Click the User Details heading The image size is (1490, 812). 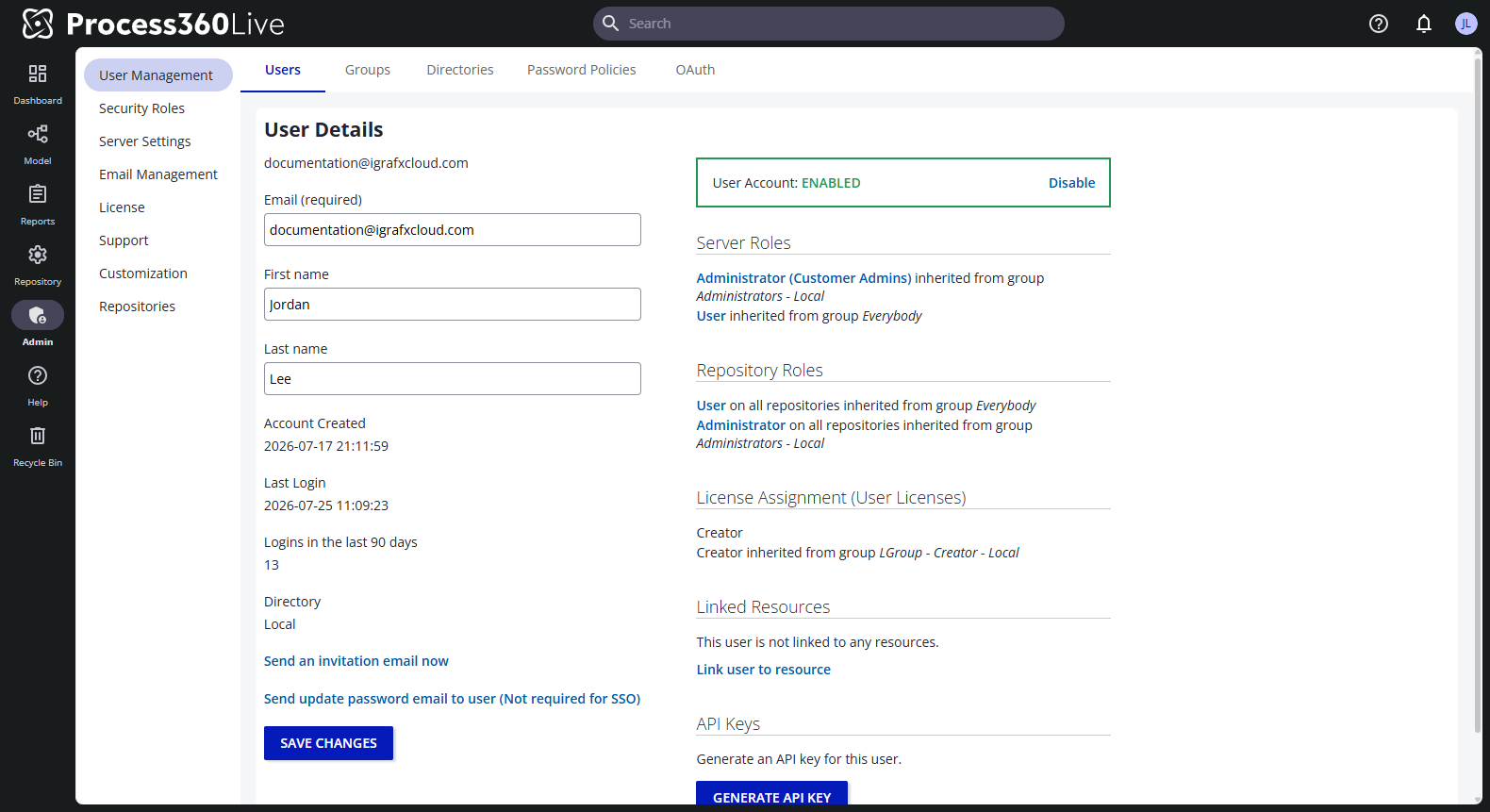click(x=323, y=129)
